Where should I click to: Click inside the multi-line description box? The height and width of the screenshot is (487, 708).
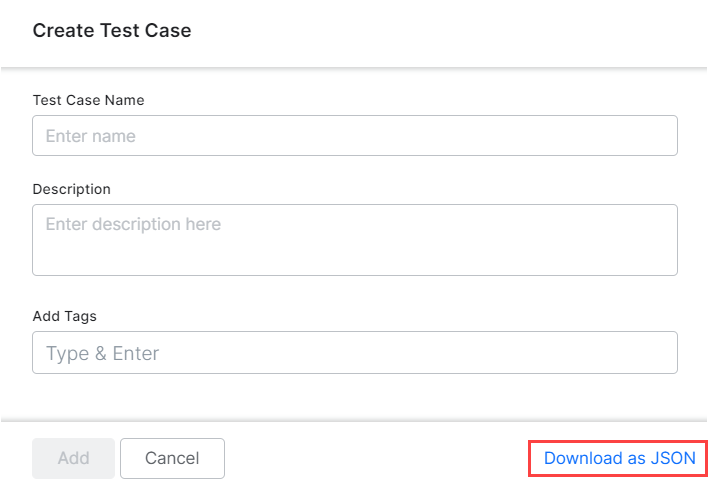click(354, 240)
